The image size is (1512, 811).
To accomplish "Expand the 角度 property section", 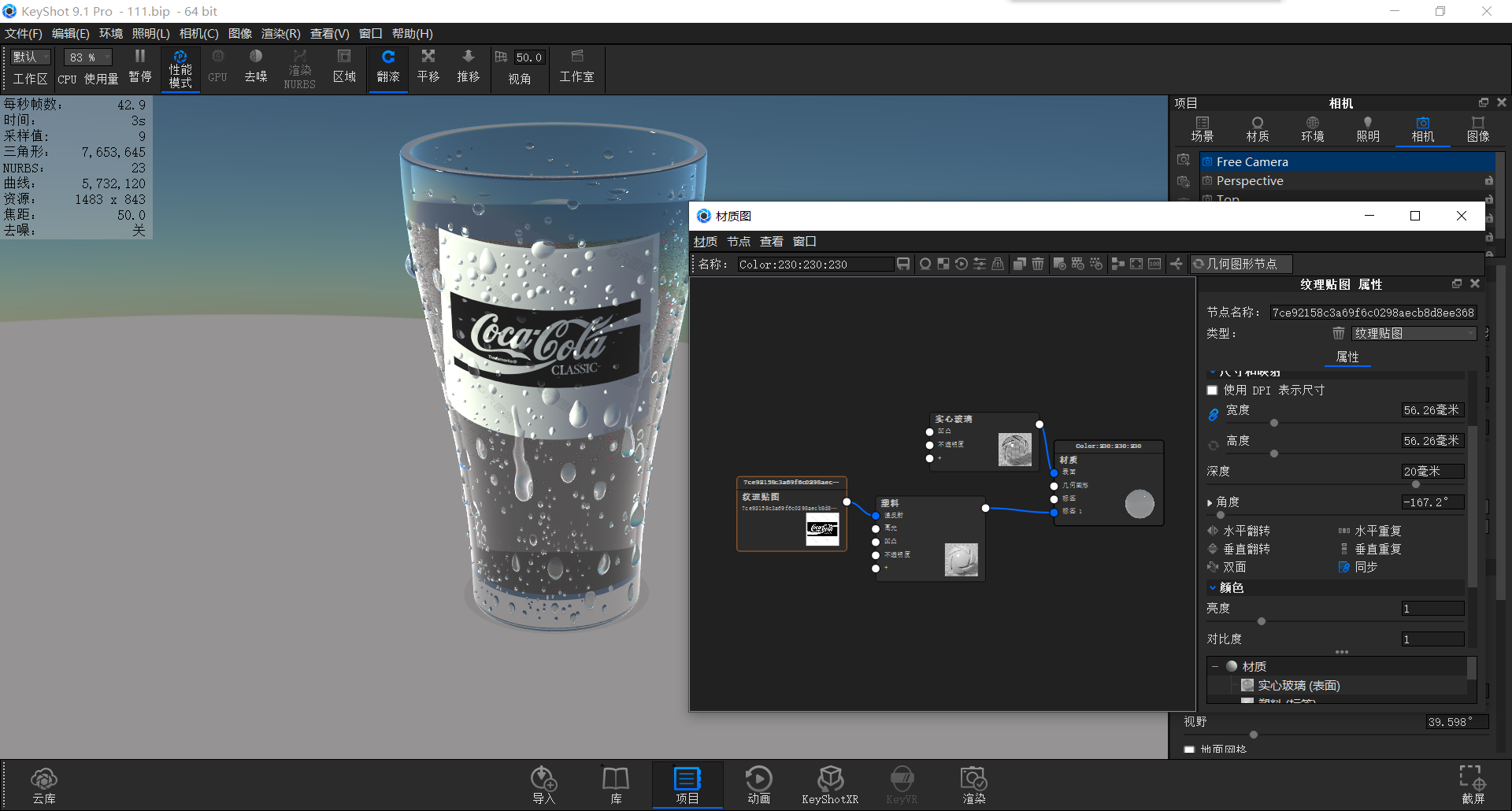I will [1211, 502].
